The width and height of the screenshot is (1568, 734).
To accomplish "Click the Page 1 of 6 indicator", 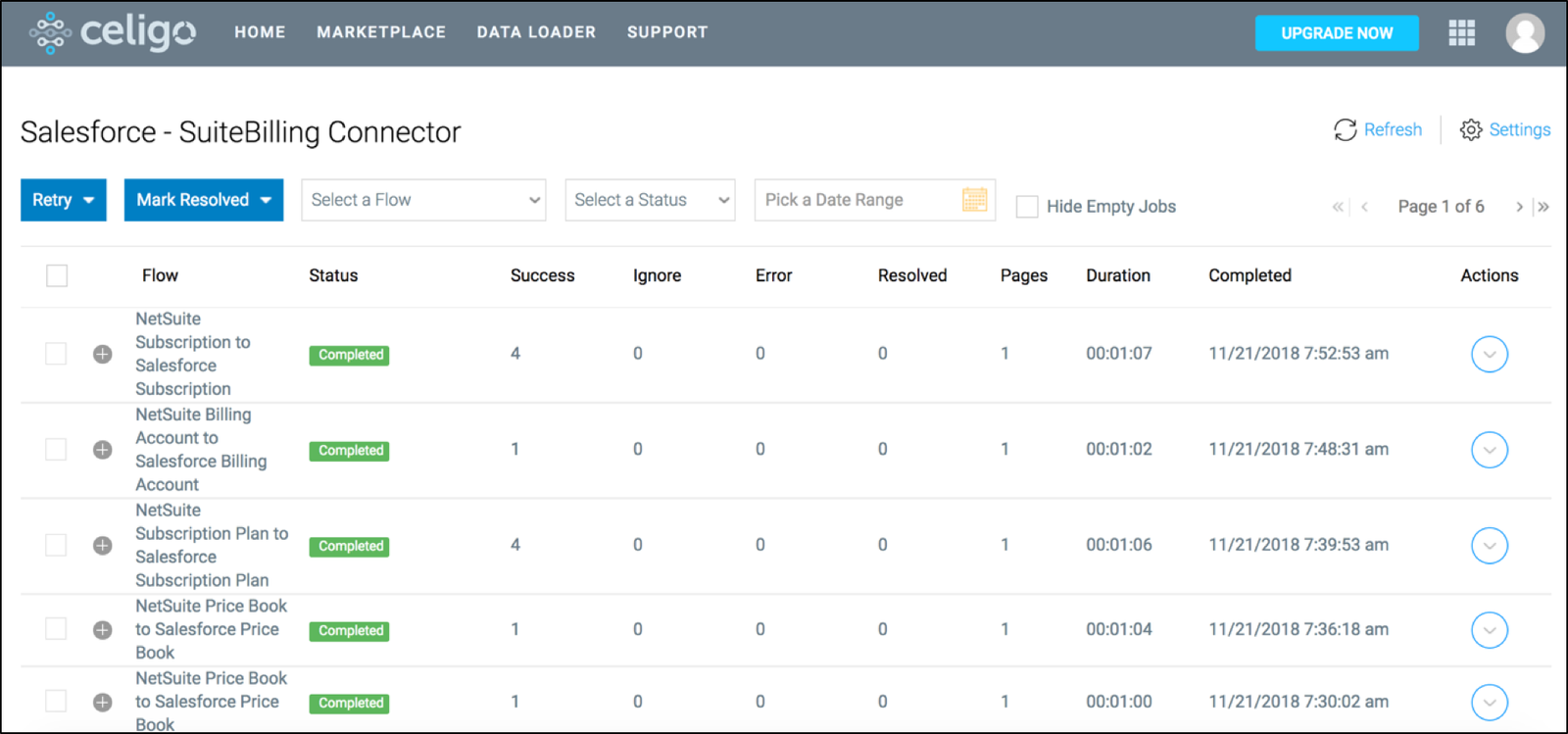I will (x=1441, y=207).
